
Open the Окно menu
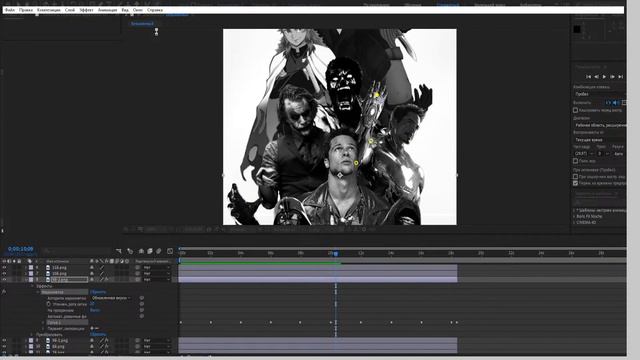click(138, 10)
